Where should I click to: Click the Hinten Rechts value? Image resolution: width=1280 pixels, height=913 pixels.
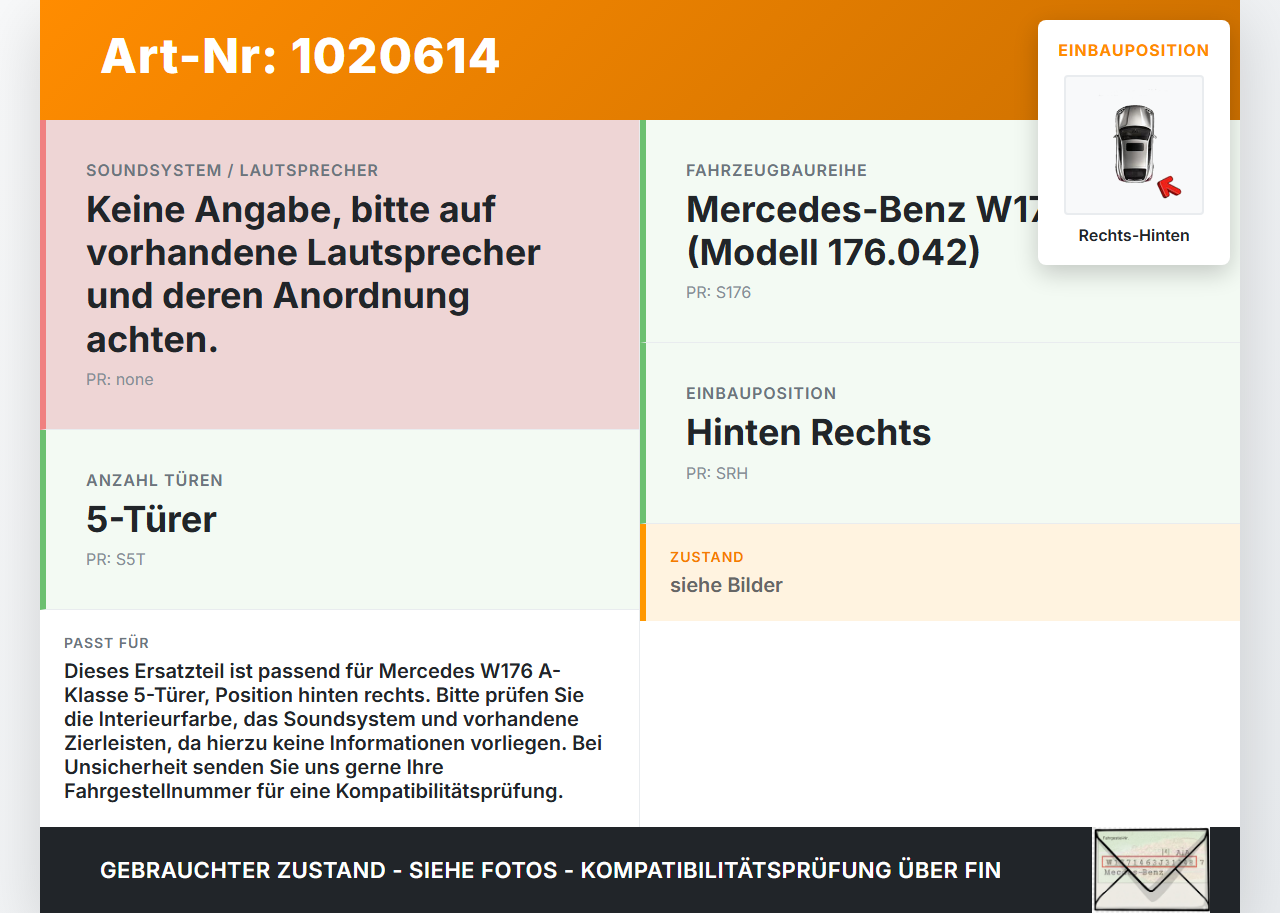[x=808, y=432]
